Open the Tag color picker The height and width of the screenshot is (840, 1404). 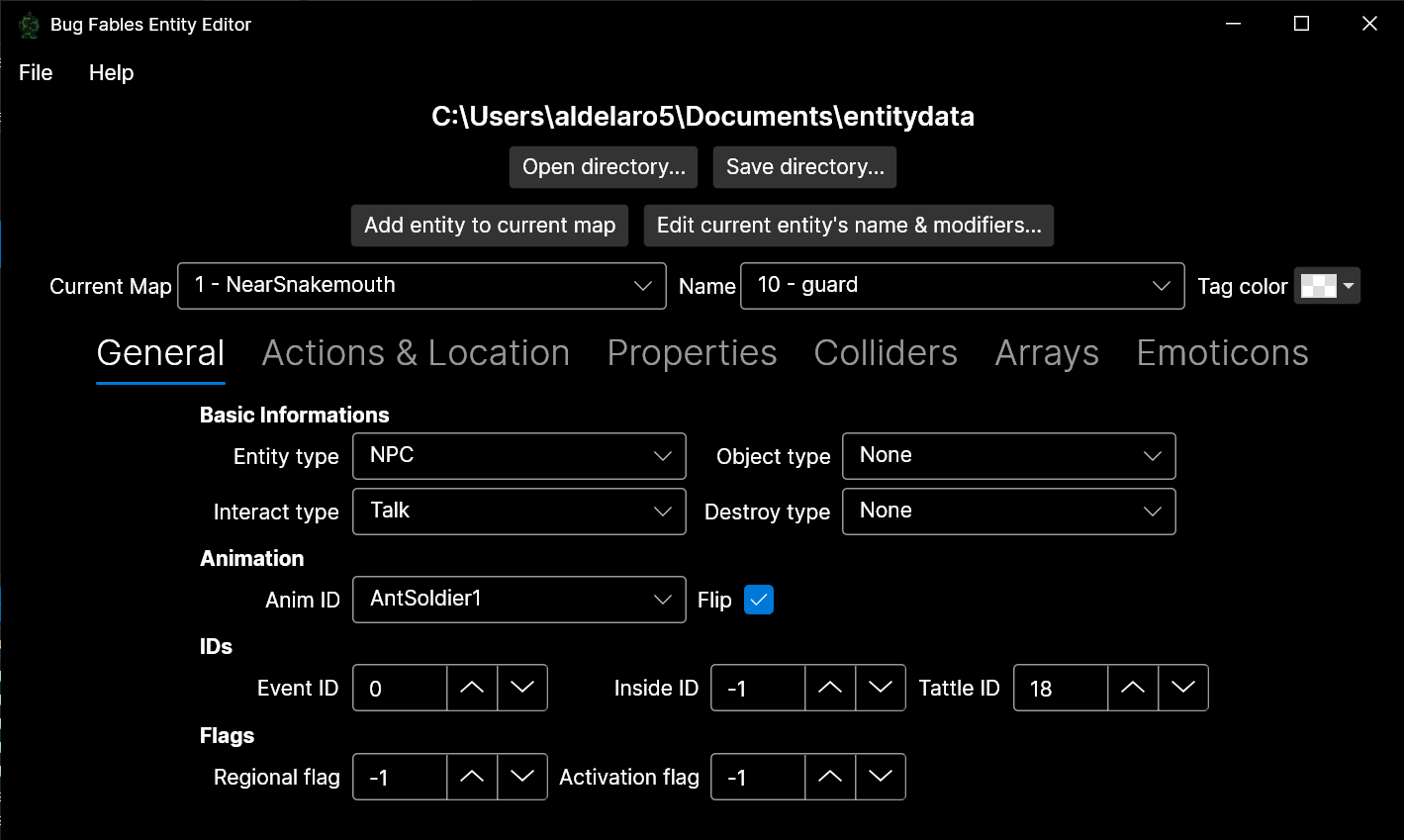[x=1327, y=286]
